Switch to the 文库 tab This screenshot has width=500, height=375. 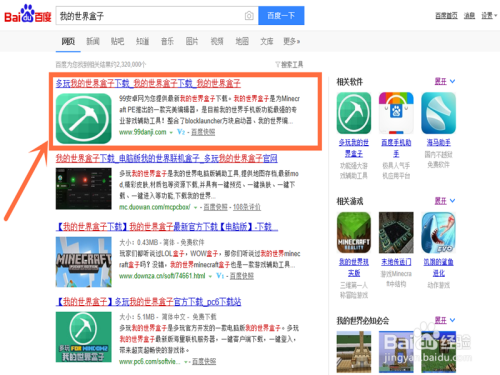point(267,41)
